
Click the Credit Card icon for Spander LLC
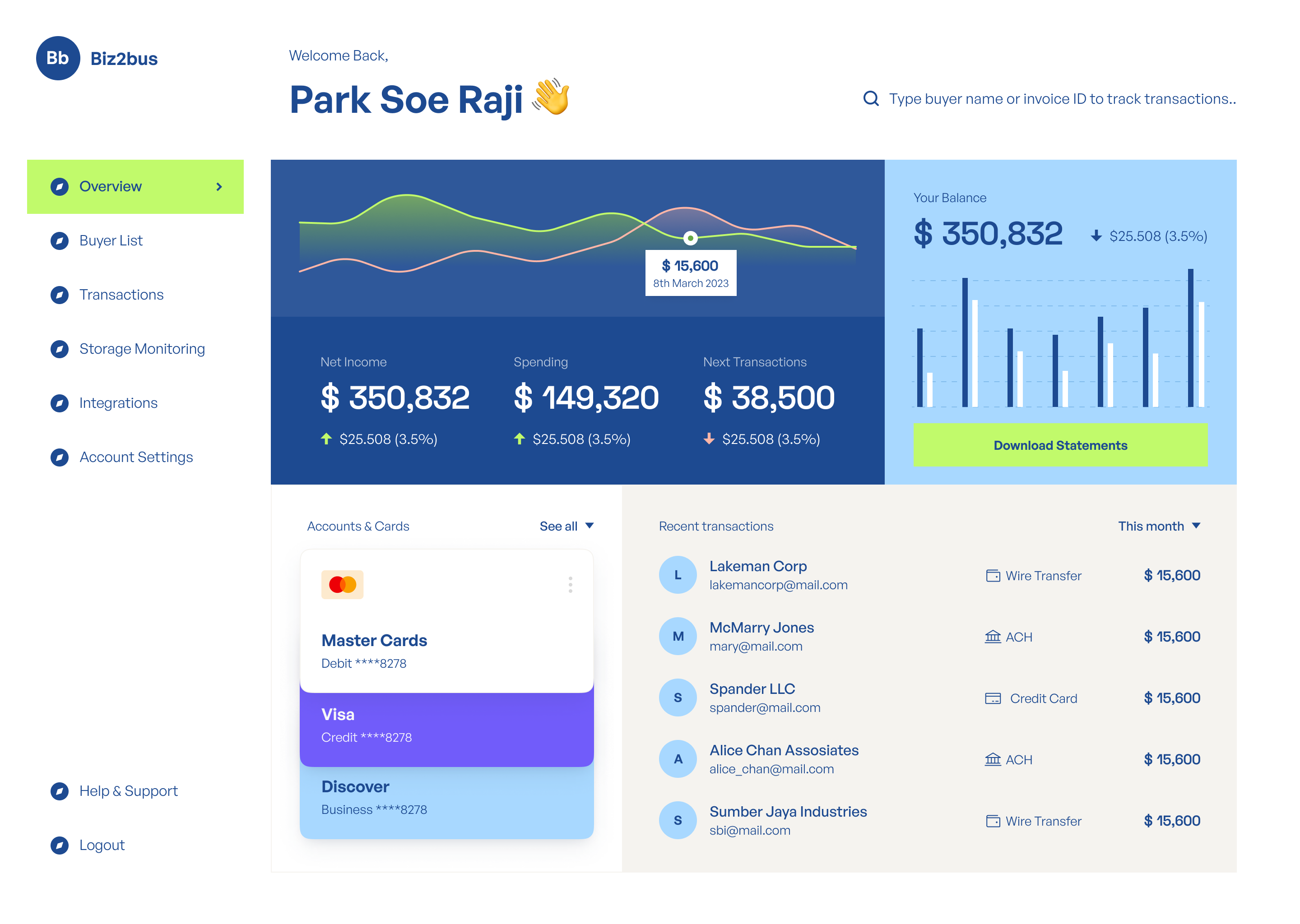coord(993,698)
